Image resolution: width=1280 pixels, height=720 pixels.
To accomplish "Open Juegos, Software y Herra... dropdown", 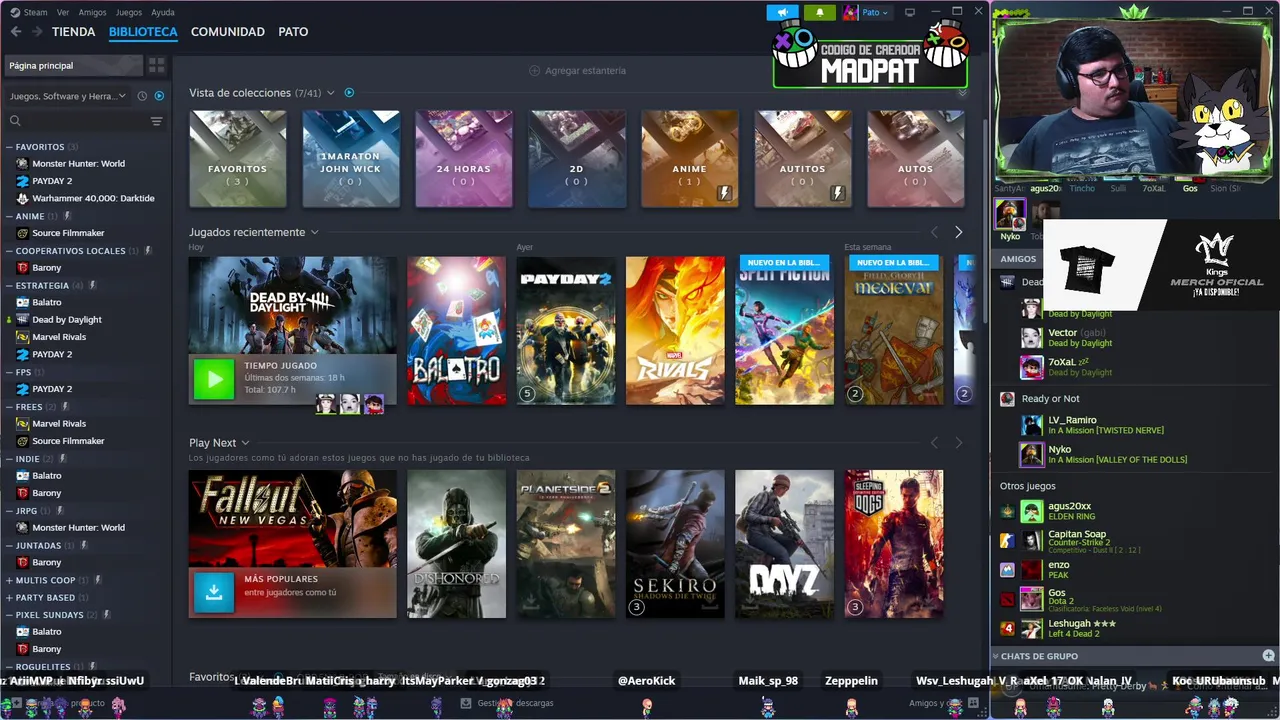I will point(67,96).
